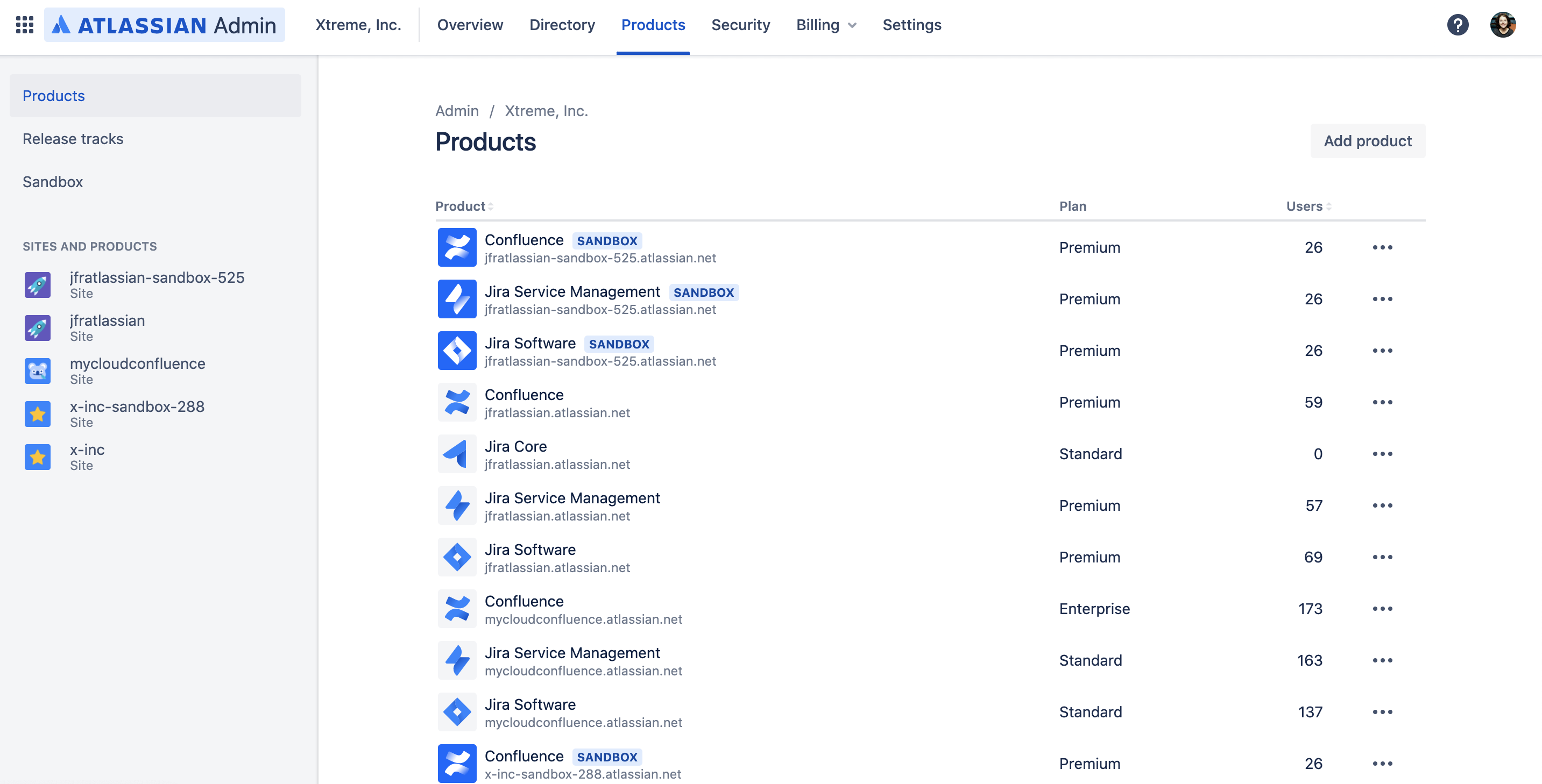Click the rocket icon for jfratlassian site
This screenshot has height=784, width=1542.
37,327
